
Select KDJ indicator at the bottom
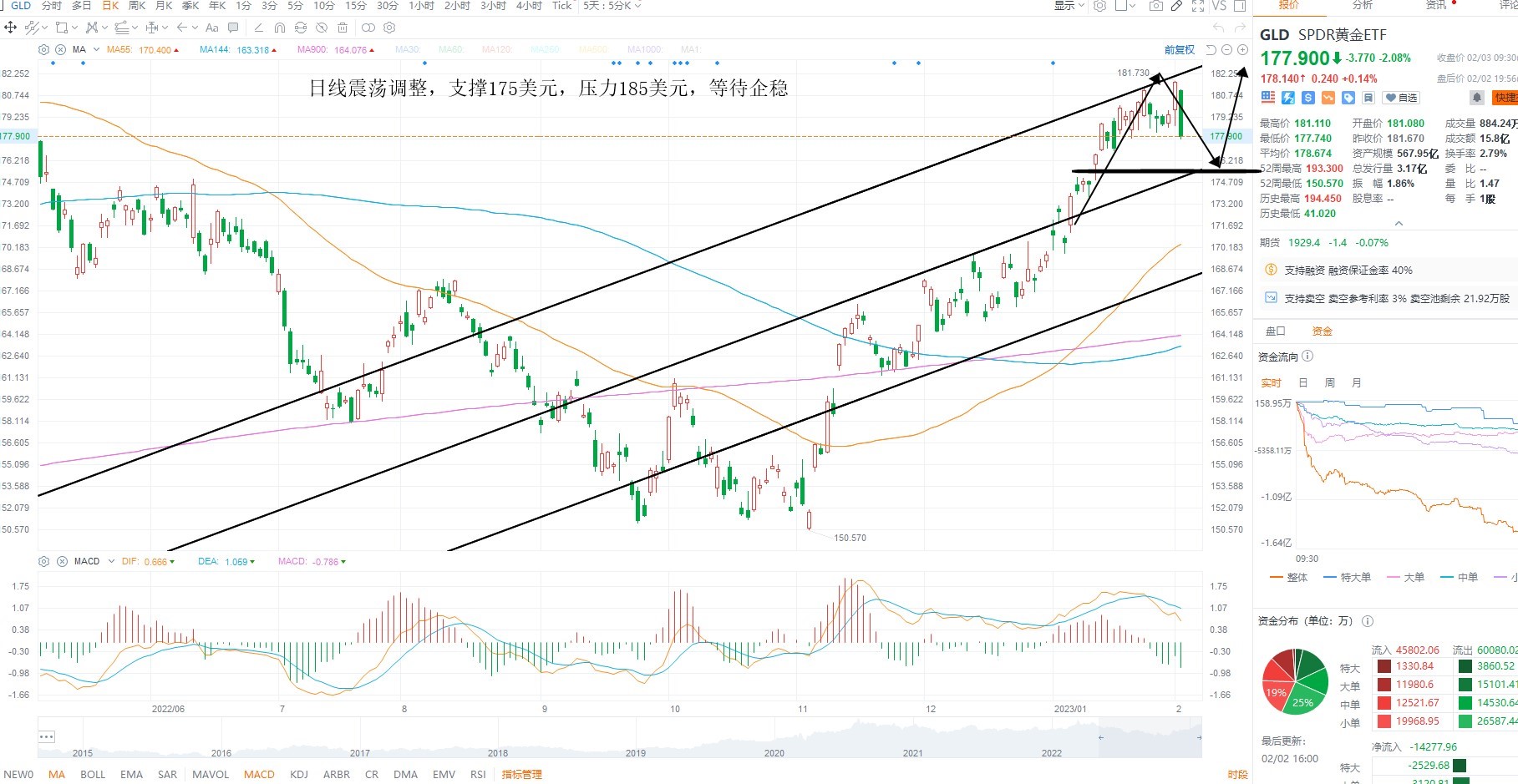[x=299, y=774]
